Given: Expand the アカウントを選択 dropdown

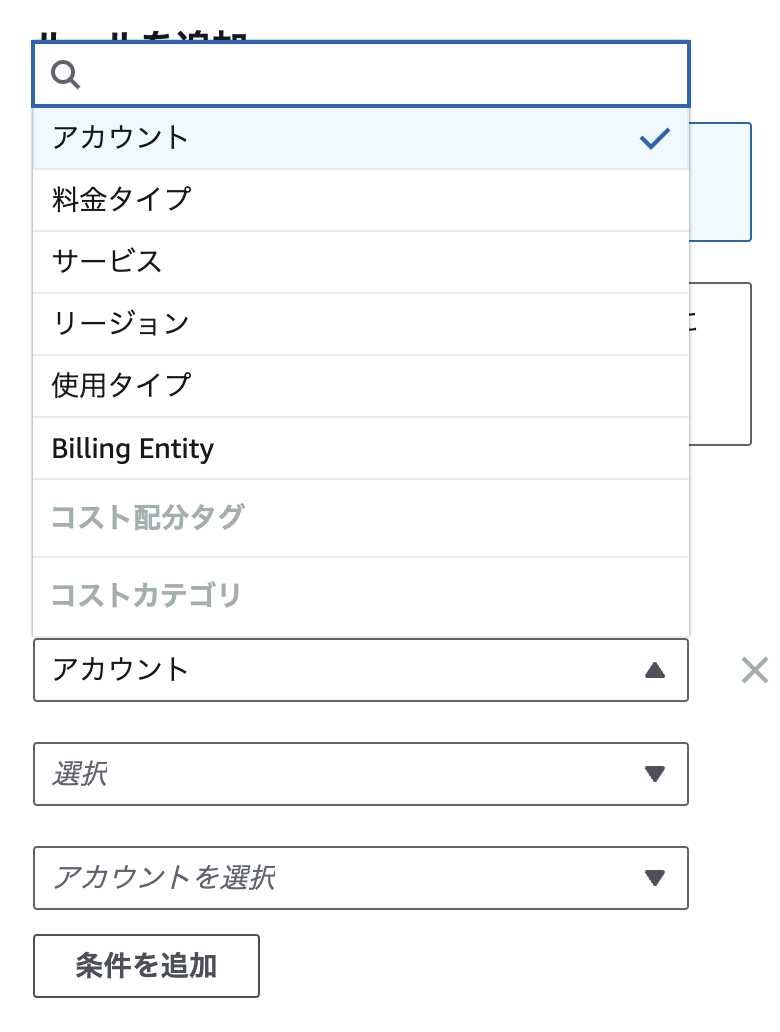Looking at the screenshot, I should click(361, 878).
